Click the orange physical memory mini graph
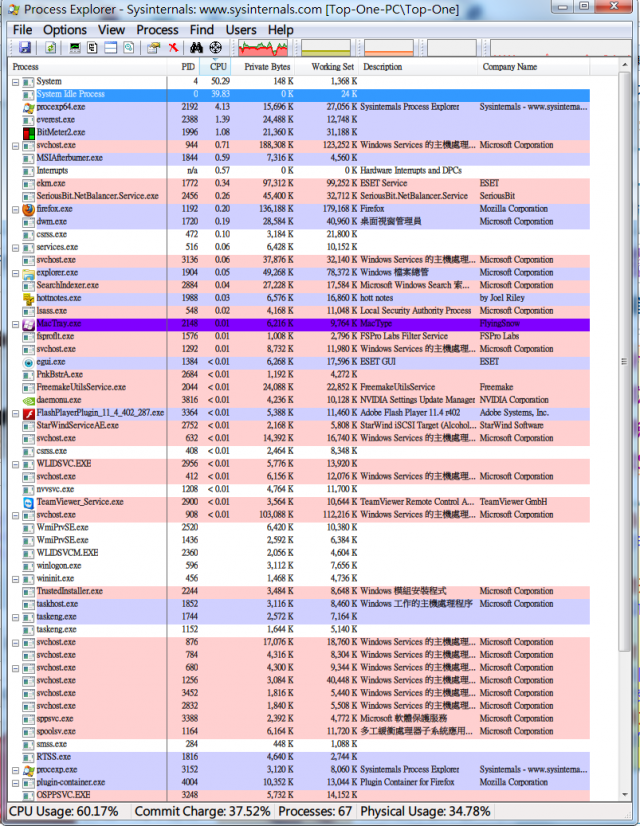 [389, 48]
